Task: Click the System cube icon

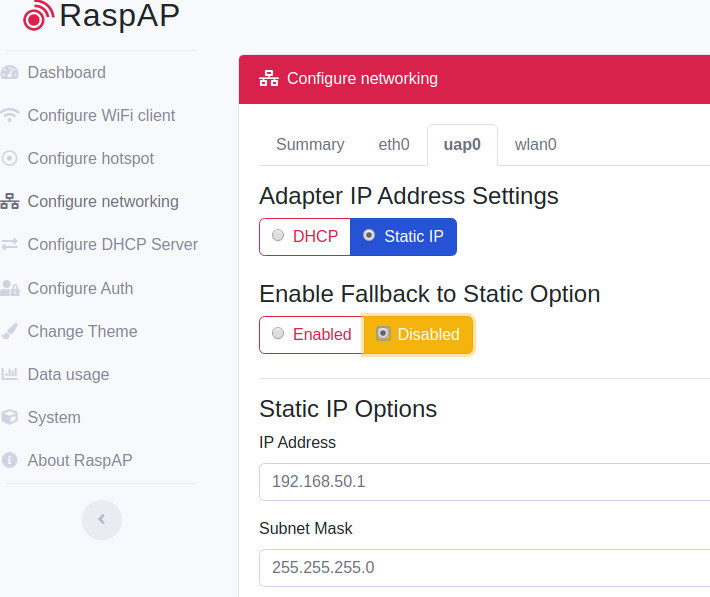Action: pyautogui.click(x=10, y=417)
